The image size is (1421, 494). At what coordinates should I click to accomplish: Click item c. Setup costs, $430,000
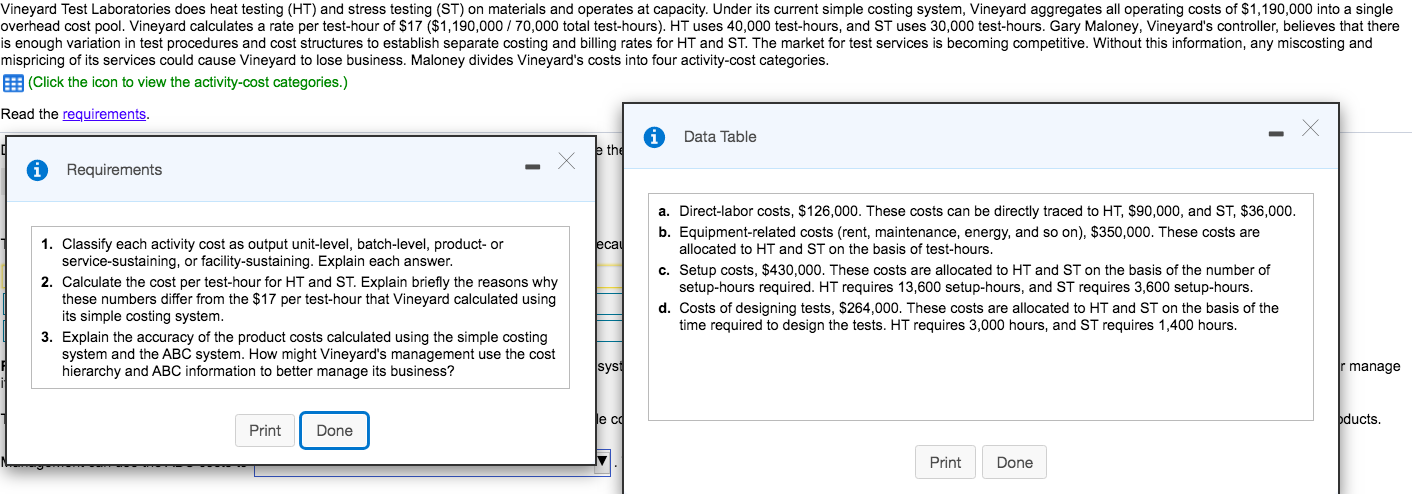tap(965, 278)
